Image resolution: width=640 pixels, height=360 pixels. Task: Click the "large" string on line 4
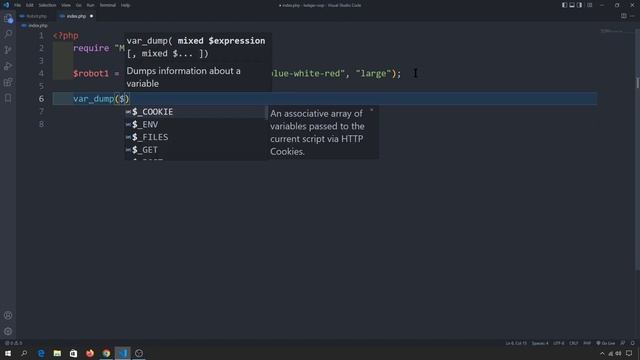click(x=373, y=73)
